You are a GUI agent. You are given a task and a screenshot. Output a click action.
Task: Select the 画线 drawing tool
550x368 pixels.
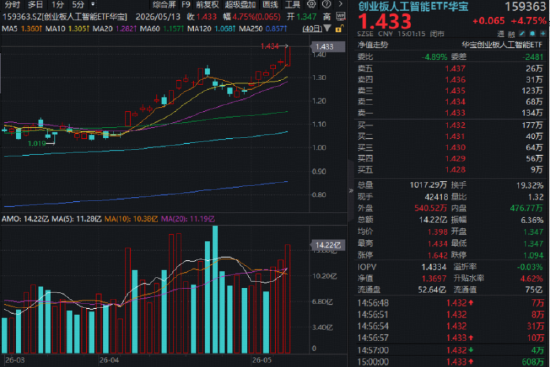(x=270, y=5)
